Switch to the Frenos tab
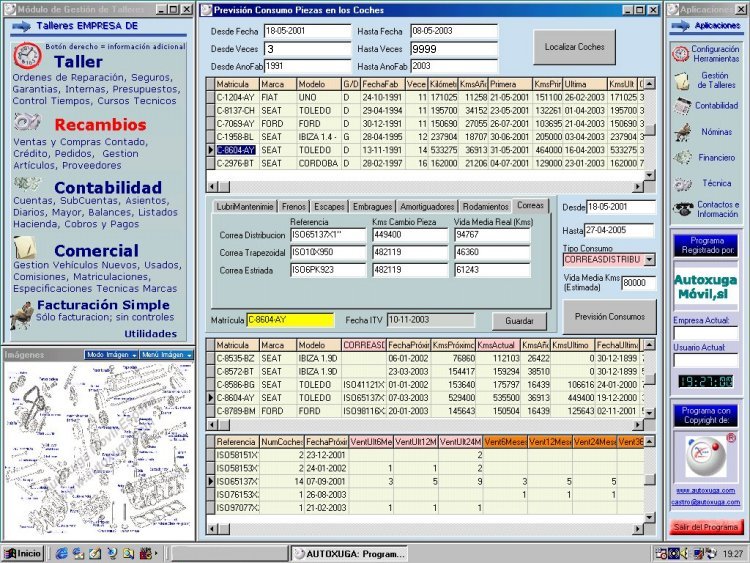This screenshot has height=563, width=750. pyautogui.click(x=293, y=207)
